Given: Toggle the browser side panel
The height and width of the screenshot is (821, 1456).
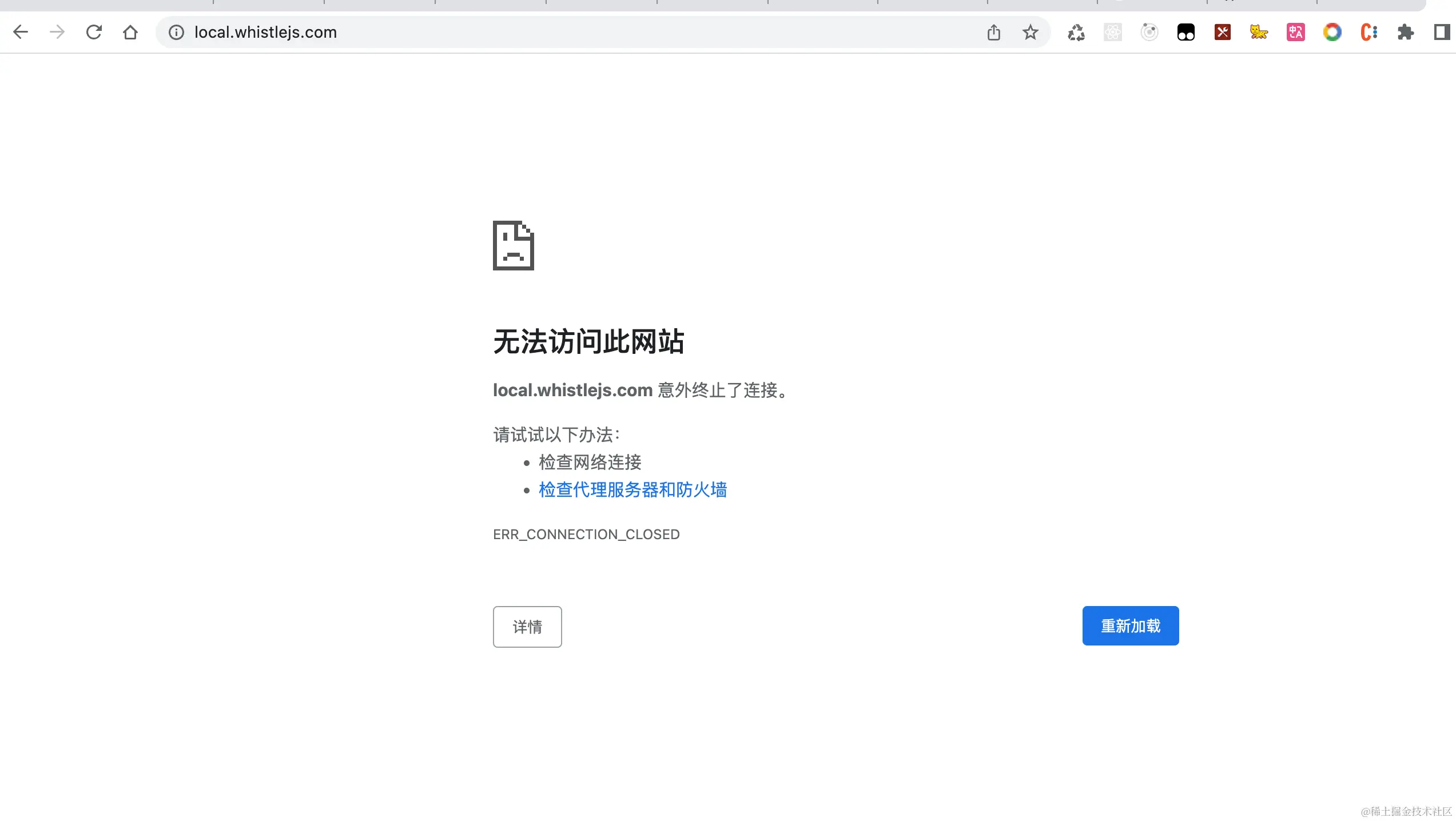Looking at the screenshot, I should [1441, 32].
